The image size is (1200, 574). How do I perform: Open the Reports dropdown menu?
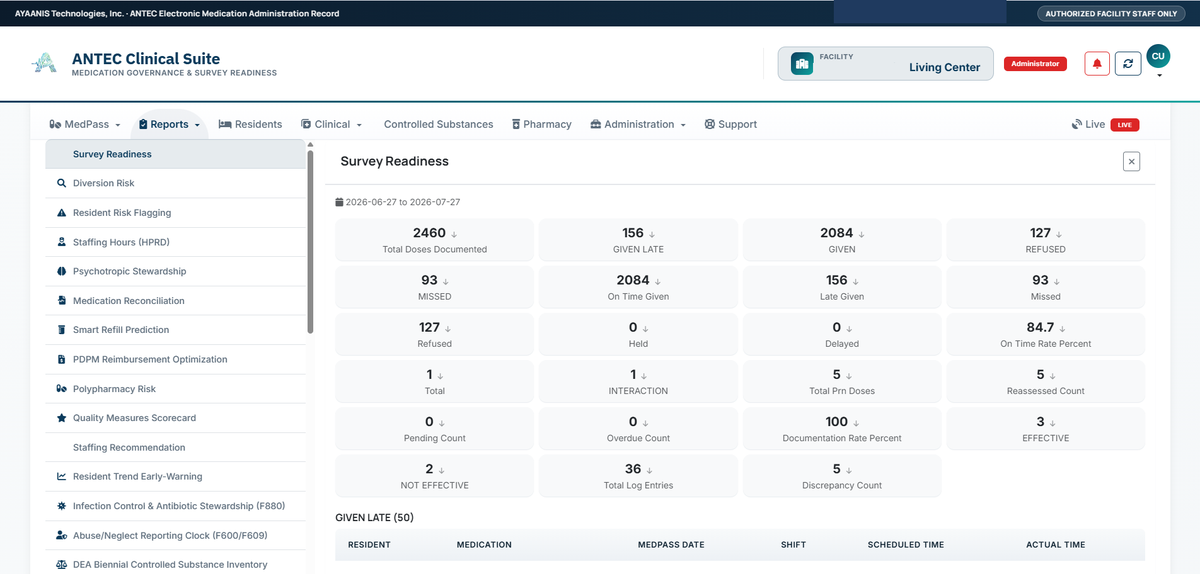[169, 124]
